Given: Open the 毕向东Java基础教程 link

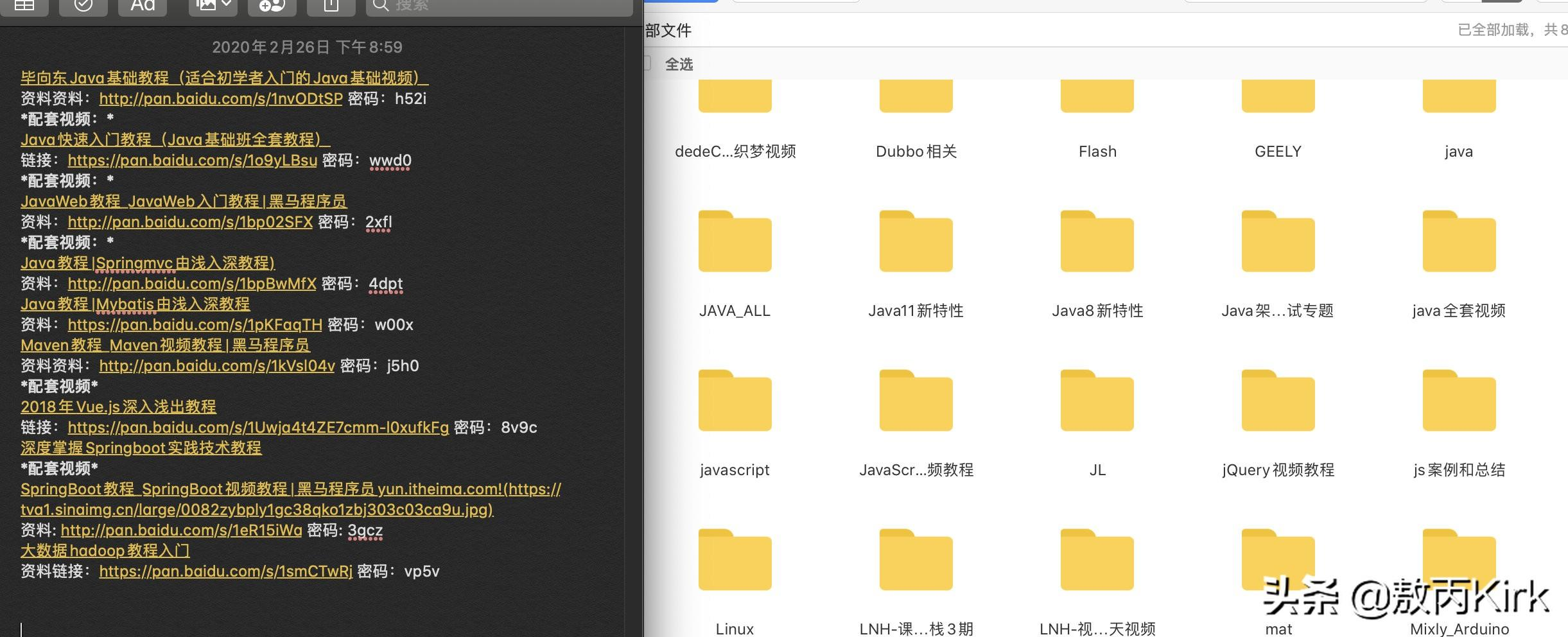Looking at the screenshot, I should coord(224,78).
